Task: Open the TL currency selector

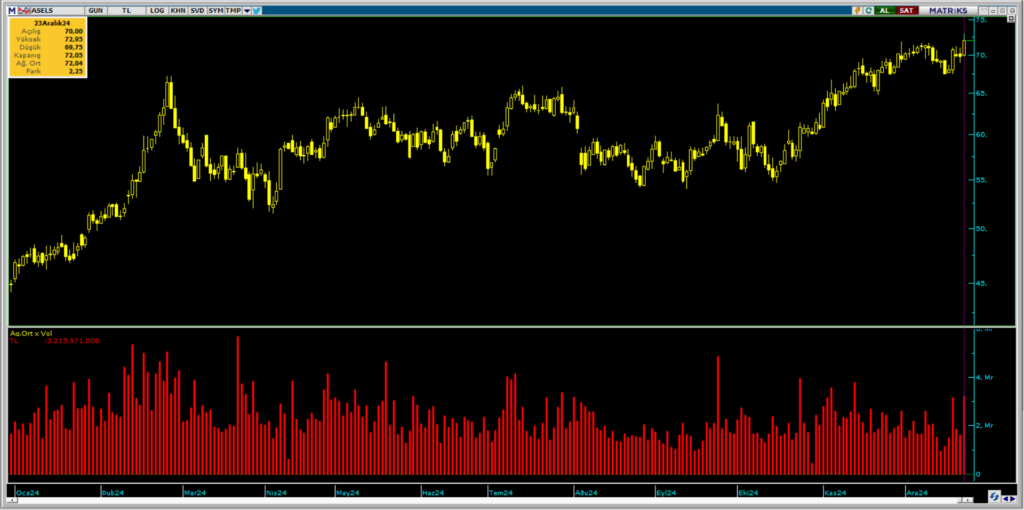Action: [x=126, y=9]
